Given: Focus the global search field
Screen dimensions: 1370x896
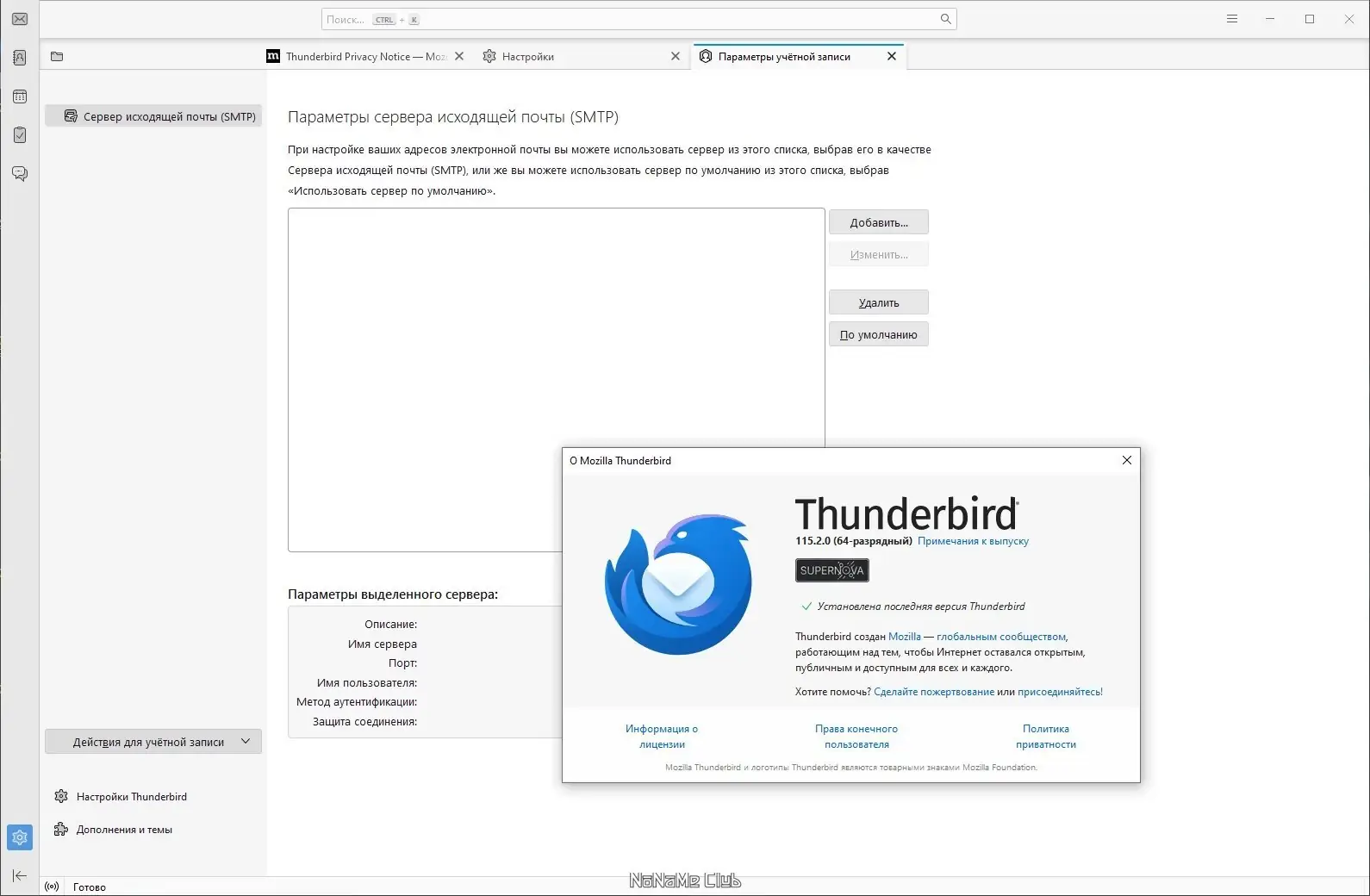Looking at the screenshot, I should pos(638,19).
